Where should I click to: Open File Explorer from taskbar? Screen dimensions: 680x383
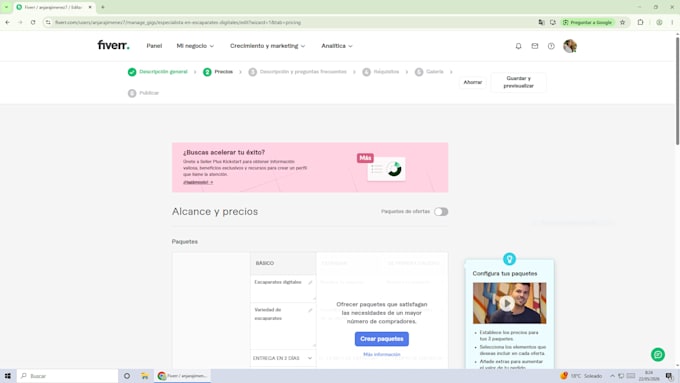pyautogui.click(x=145, y=376)
